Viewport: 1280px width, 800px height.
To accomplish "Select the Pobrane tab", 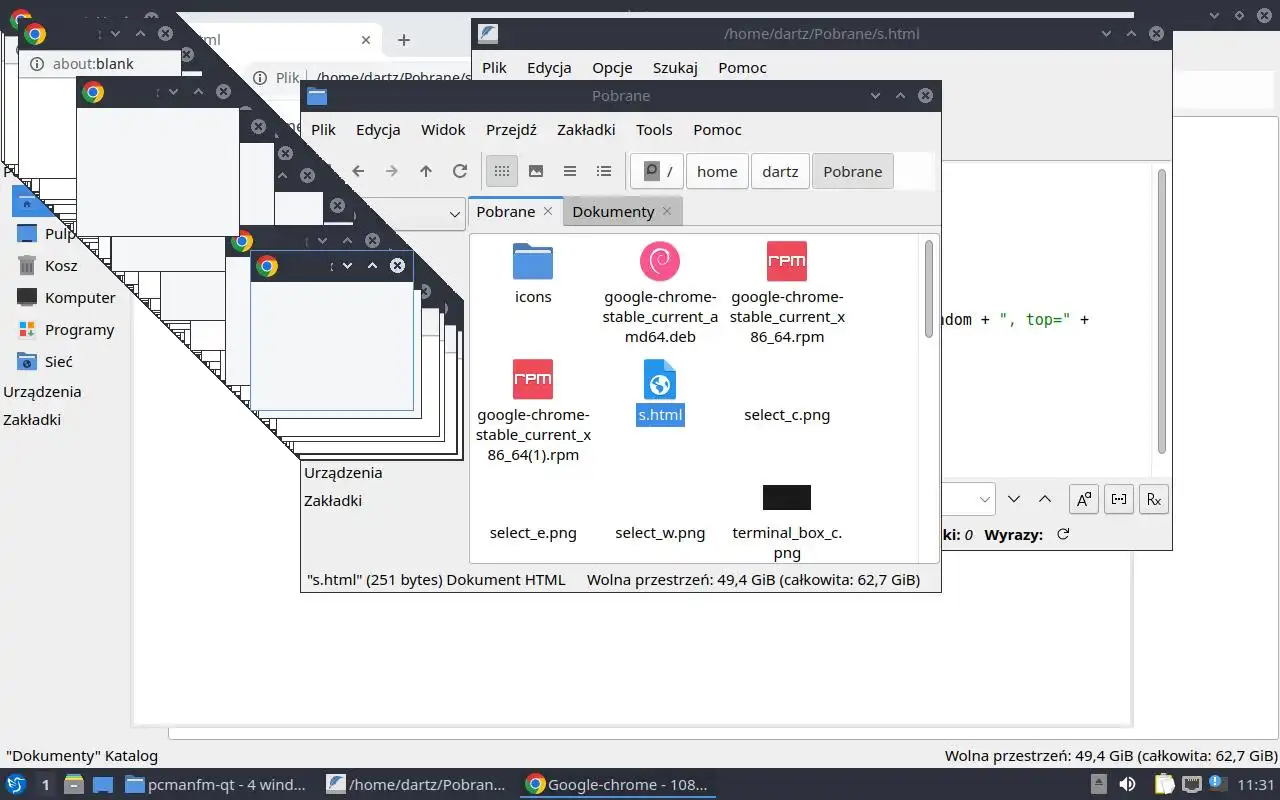I will tap(505, 211).
